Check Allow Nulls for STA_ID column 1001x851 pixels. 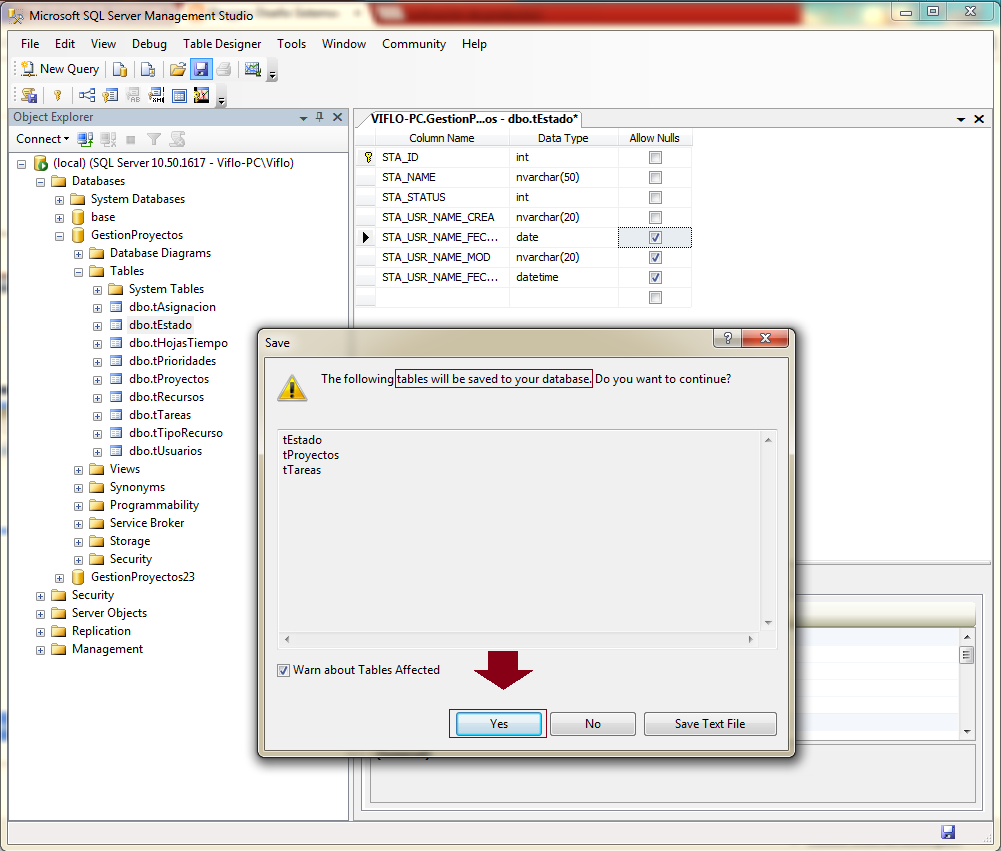pyautogui.click(x=655, y=157)
